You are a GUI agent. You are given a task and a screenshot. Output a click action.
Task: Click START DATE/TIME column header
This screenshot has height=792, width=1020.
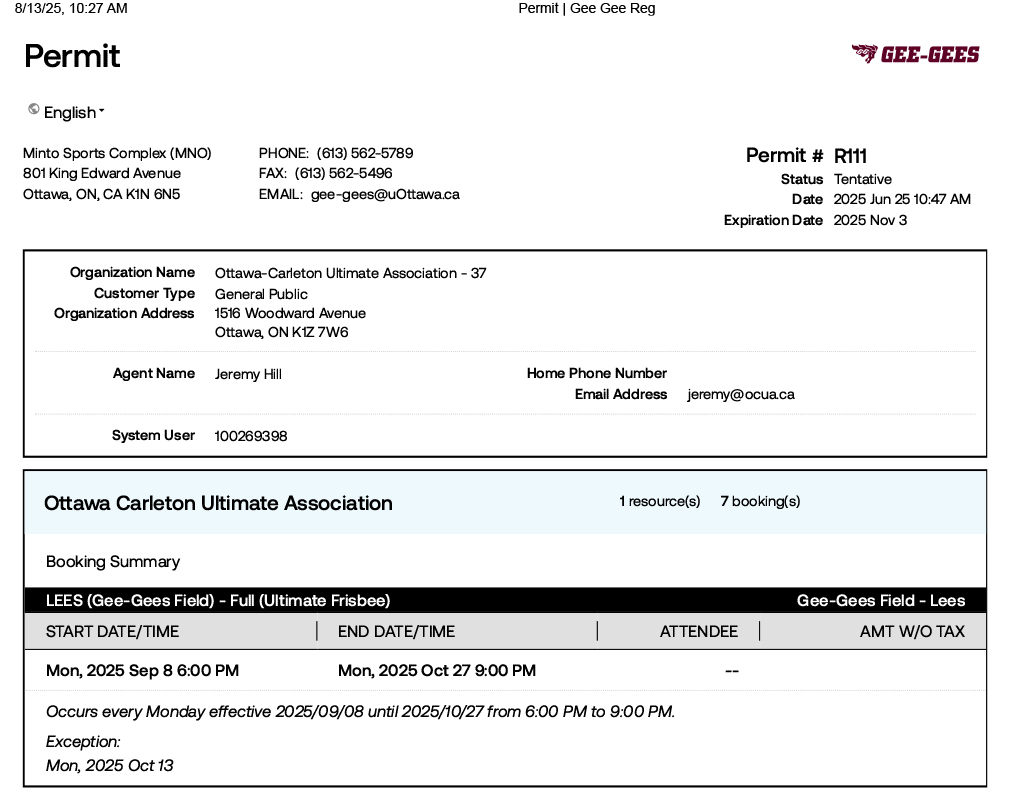(x=113, y=631)
